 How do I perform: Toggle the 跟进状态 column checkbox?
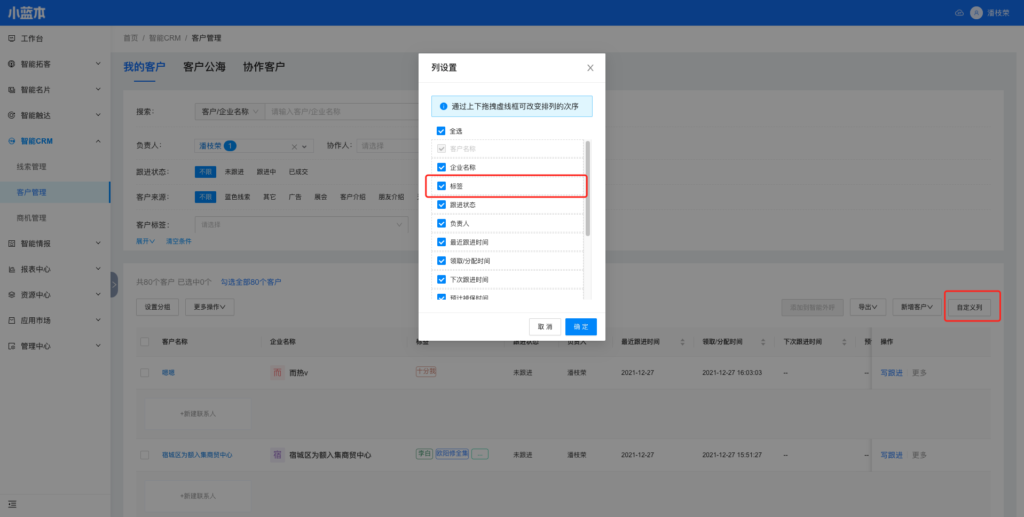point(441,205)
